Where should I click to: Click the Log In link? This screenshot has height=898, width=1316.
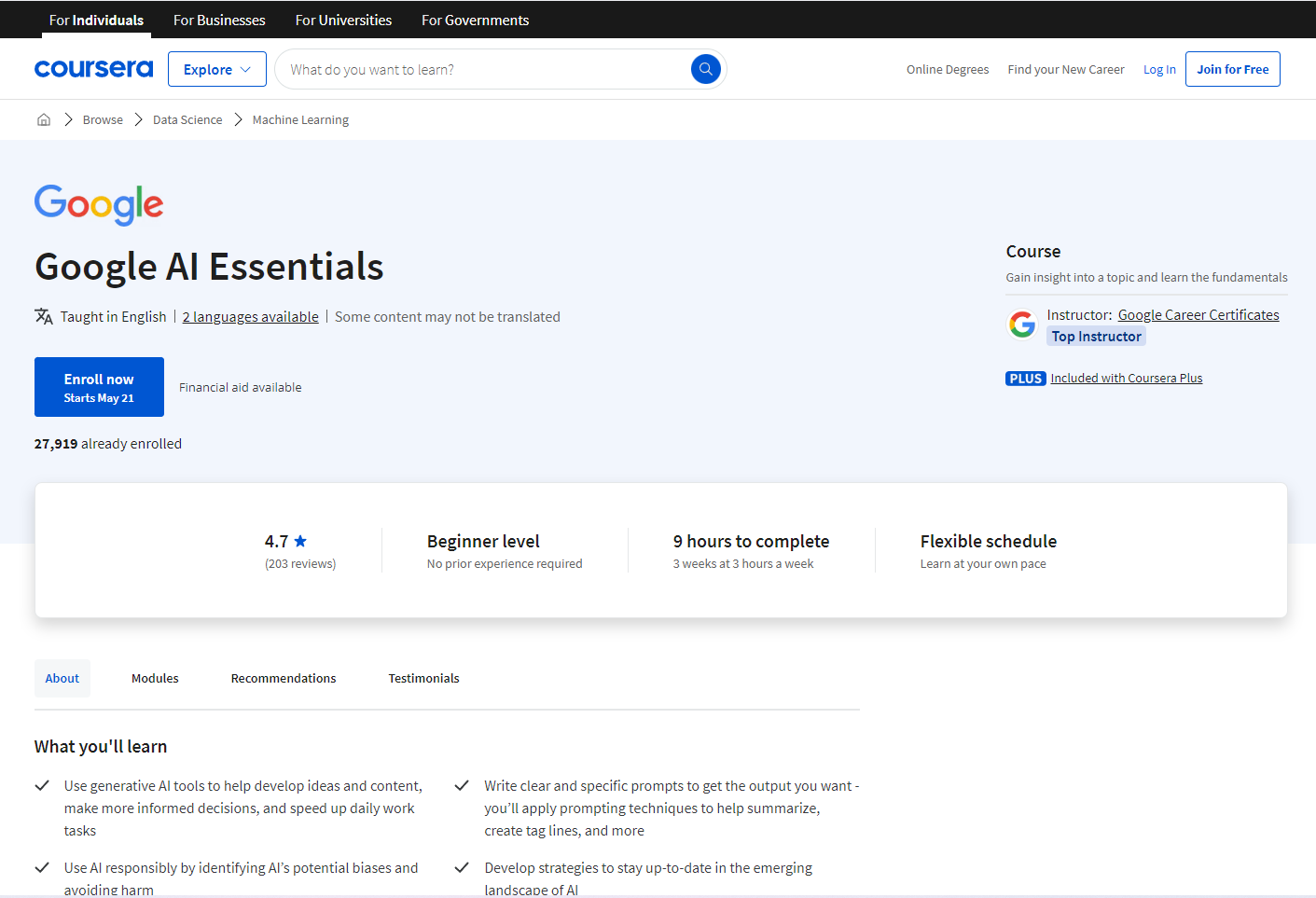coord(1159,69)
